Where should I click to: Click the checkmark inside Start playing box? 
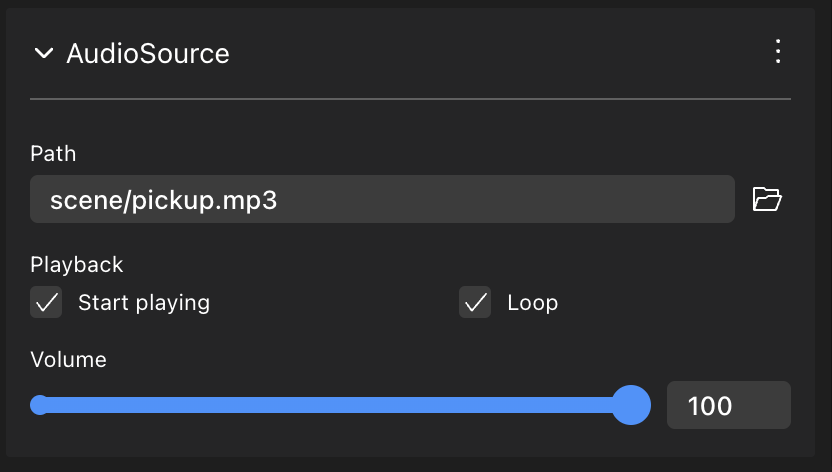click(x=46, y=302)
